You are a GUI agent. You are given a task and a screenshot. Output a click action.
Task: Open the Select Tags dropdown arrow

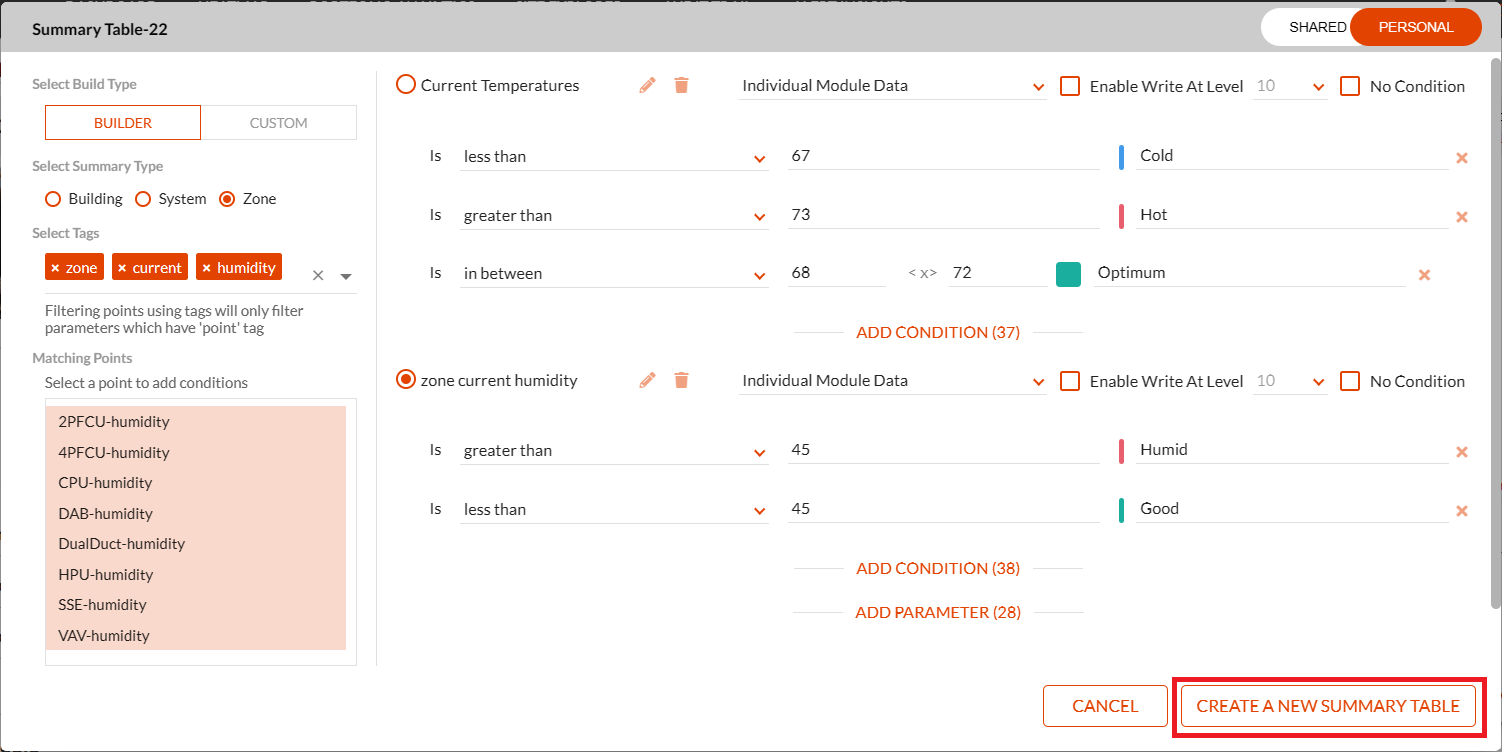[346, 276]
